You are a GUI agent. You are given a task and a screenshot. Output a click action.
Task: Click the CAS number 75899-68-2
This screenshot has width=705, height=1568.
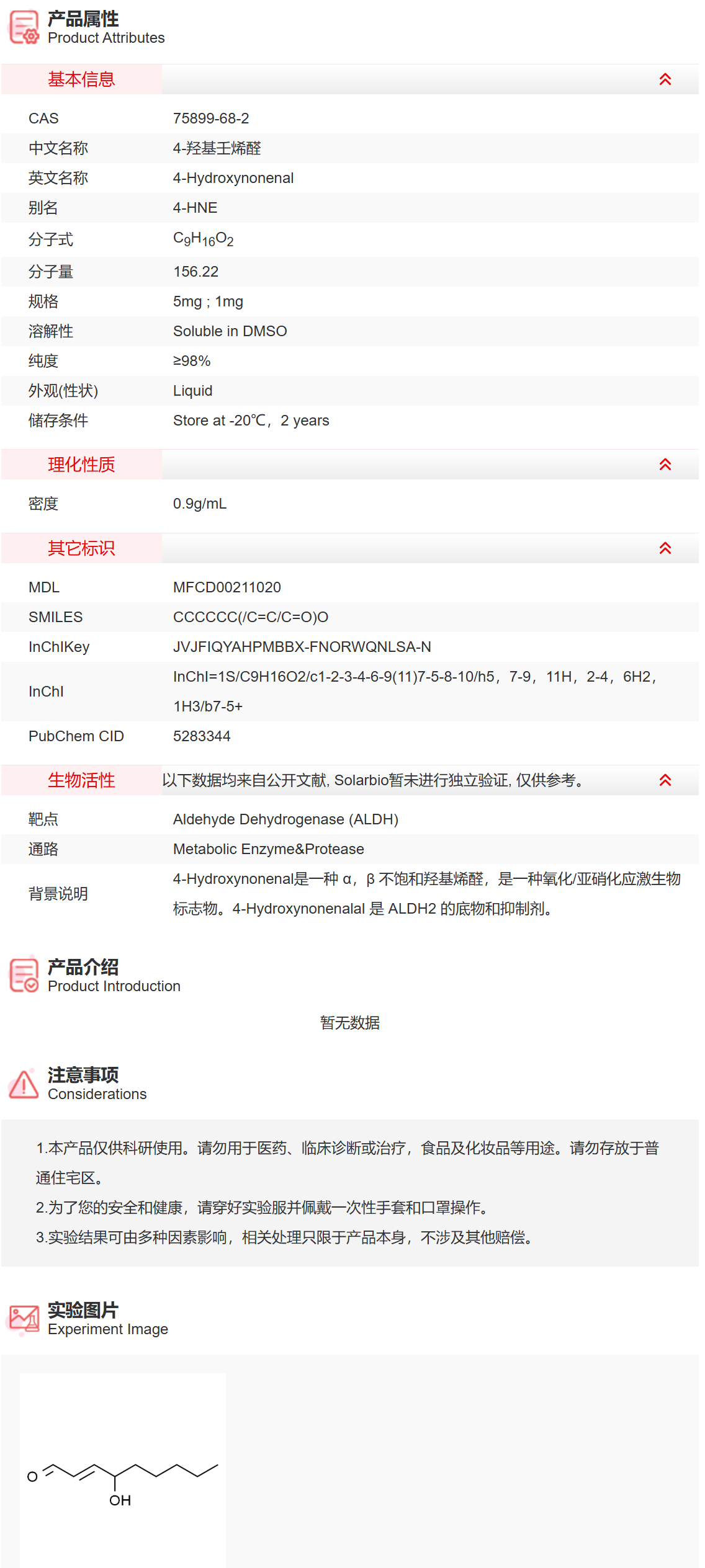click(x=211, y=118)
